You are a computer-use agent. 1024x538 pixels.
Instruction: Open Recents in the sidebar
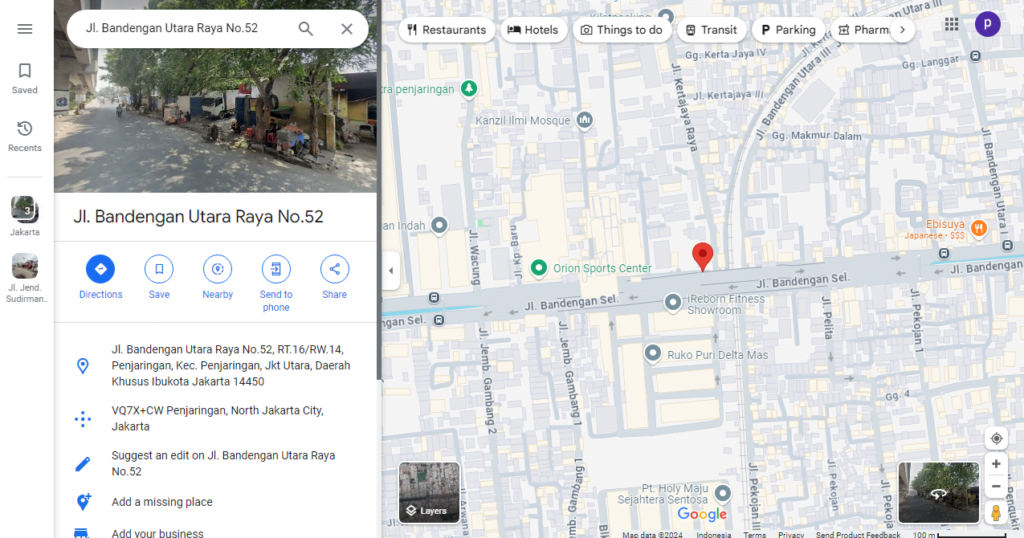[25, 136]
